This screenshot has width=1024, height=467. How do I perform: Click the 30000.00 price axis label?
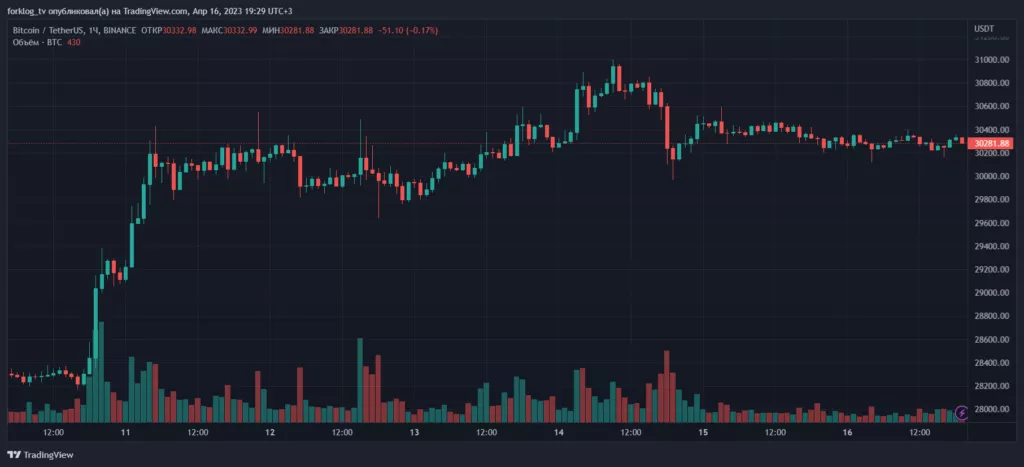[991, 176]
